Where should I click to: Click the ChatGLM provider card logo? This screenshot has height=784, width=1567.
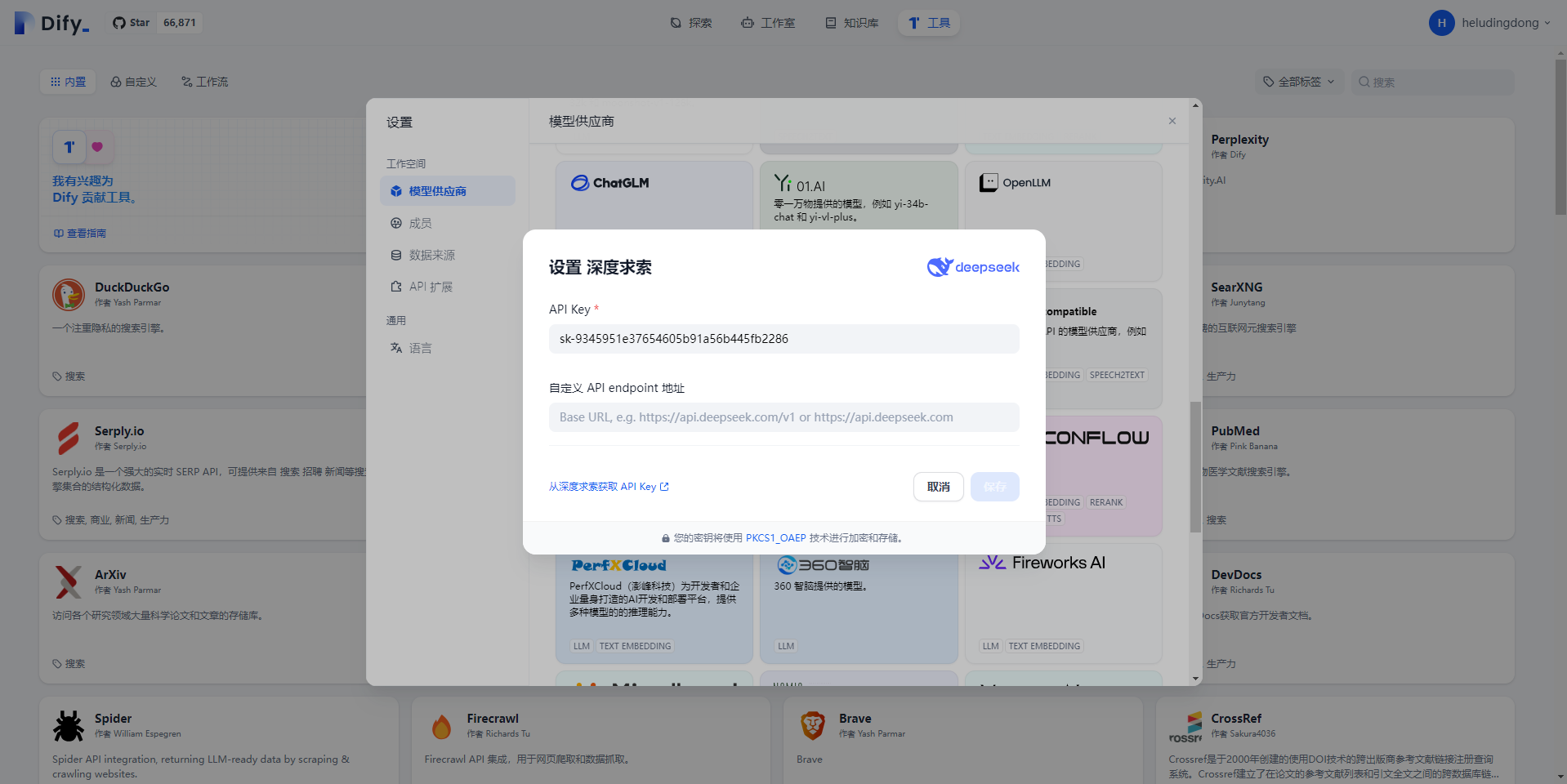coord(609,183)
